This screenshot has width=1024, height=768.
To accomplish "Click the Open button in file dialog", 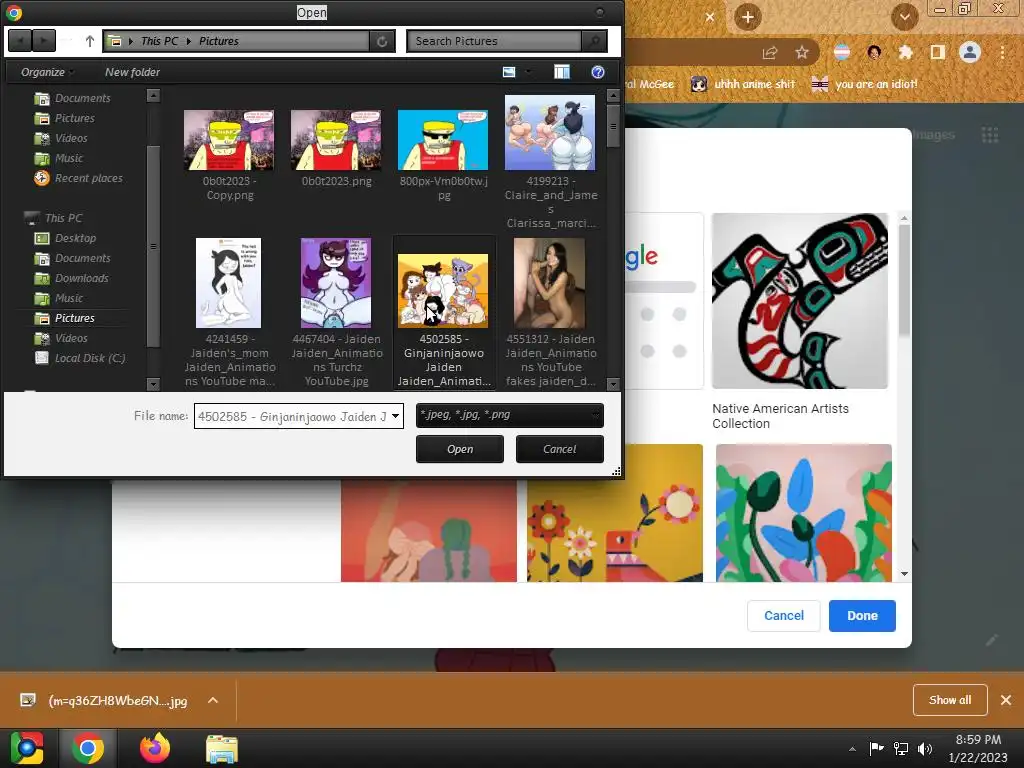I will point(460,449).
